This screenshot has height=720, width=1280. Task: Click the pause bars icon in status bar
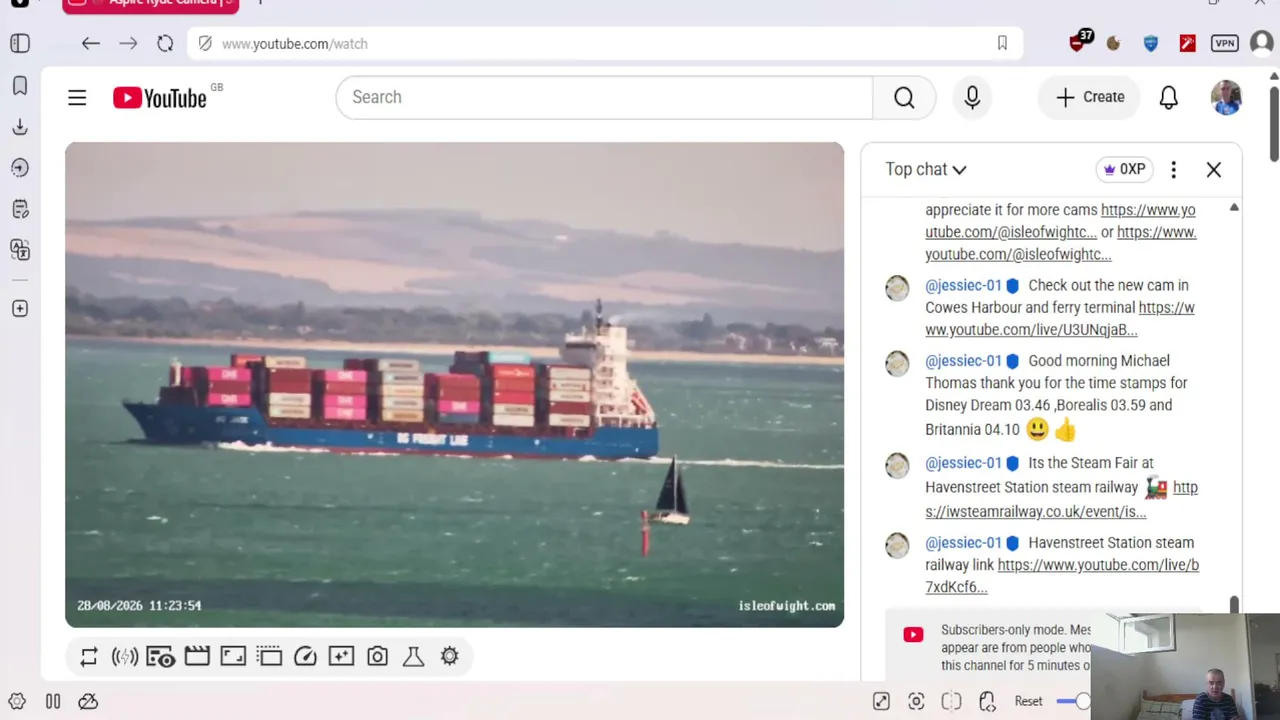[53, 701]
